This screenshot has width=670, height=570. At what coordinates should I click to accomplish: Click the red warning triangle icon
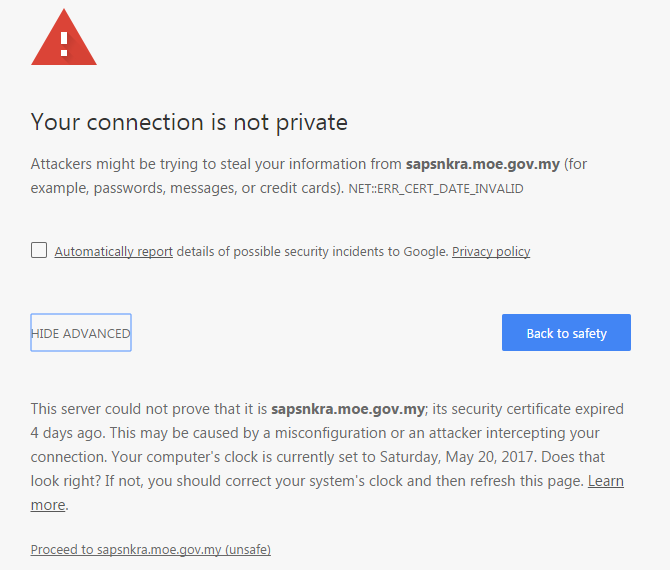click(x=64, y=41)
